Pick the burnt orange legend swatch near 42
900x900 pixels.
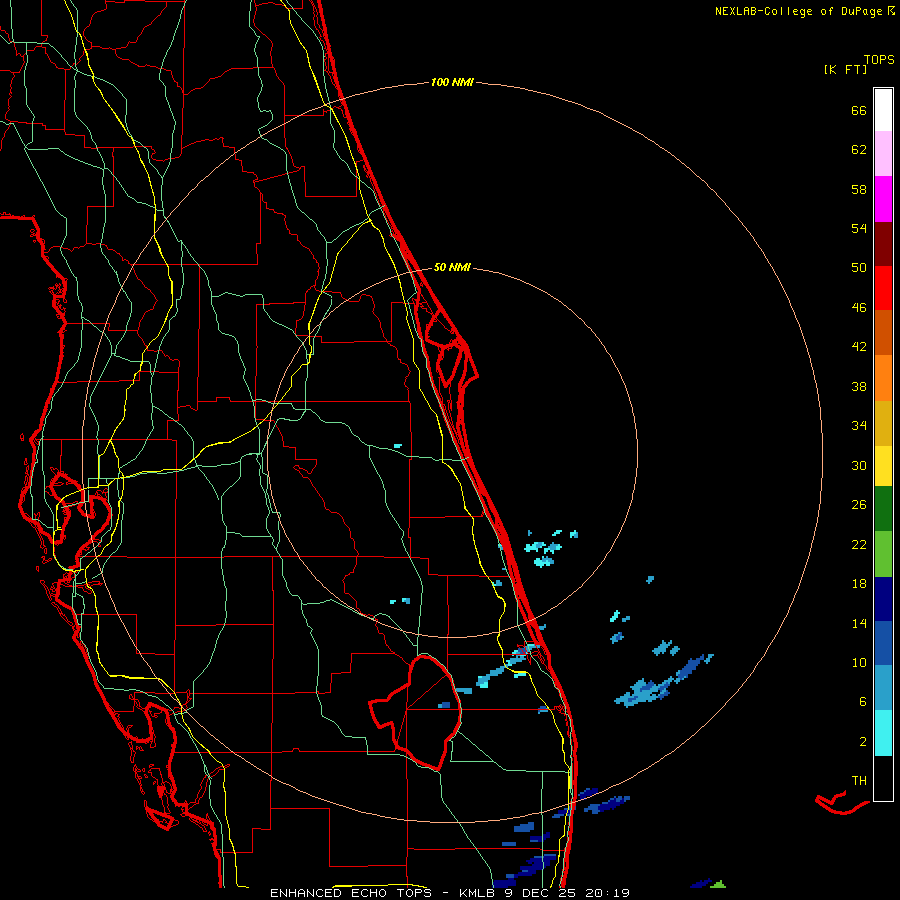883,333
